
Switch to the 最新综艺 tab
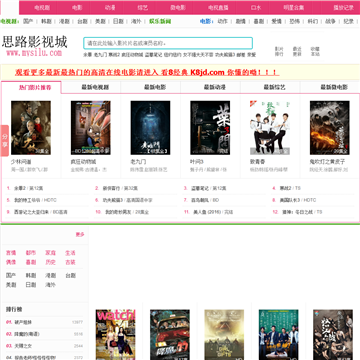point(275,87)
